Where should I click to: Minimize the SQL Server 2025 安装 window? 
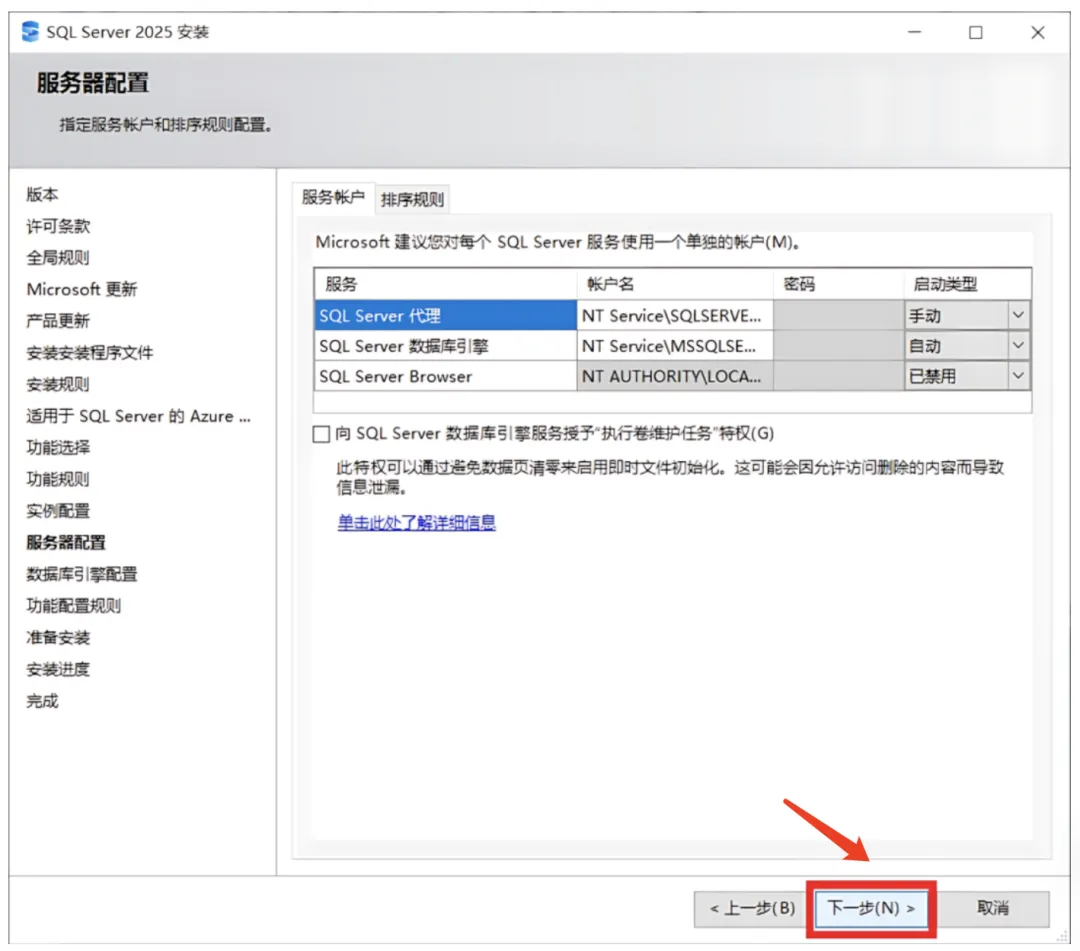point(914,32)
